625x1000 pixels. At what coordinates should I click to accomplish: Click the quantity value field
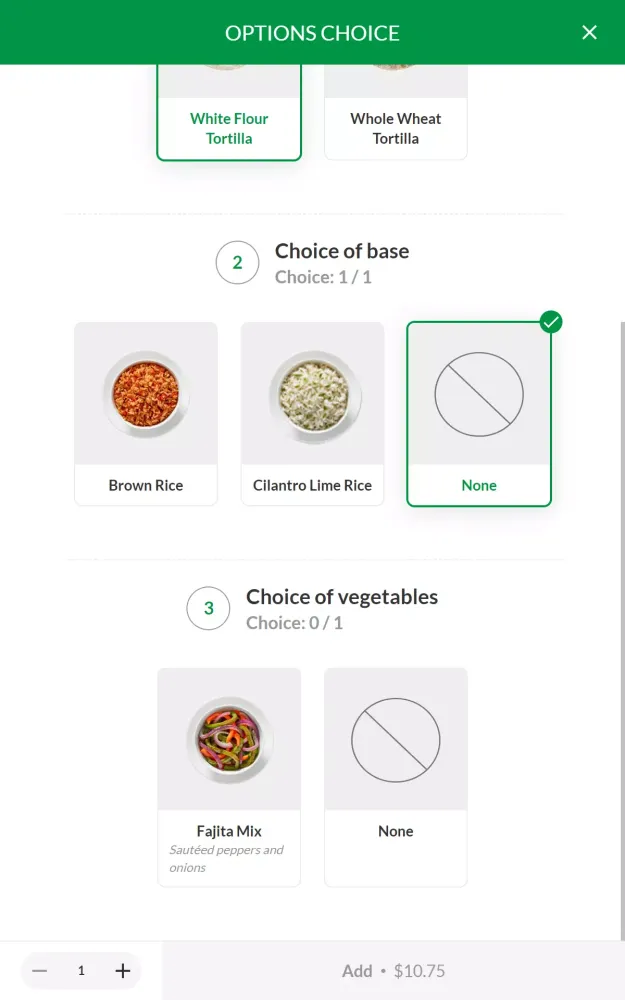pyautogui.click(x=81, y=970)
